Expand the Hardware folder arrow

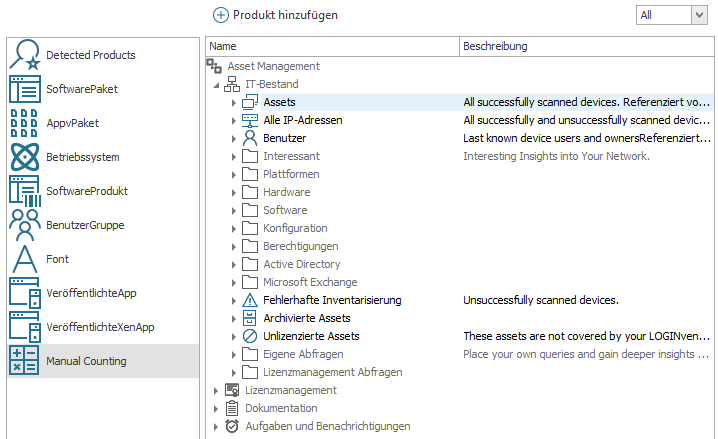pos(234,193)
